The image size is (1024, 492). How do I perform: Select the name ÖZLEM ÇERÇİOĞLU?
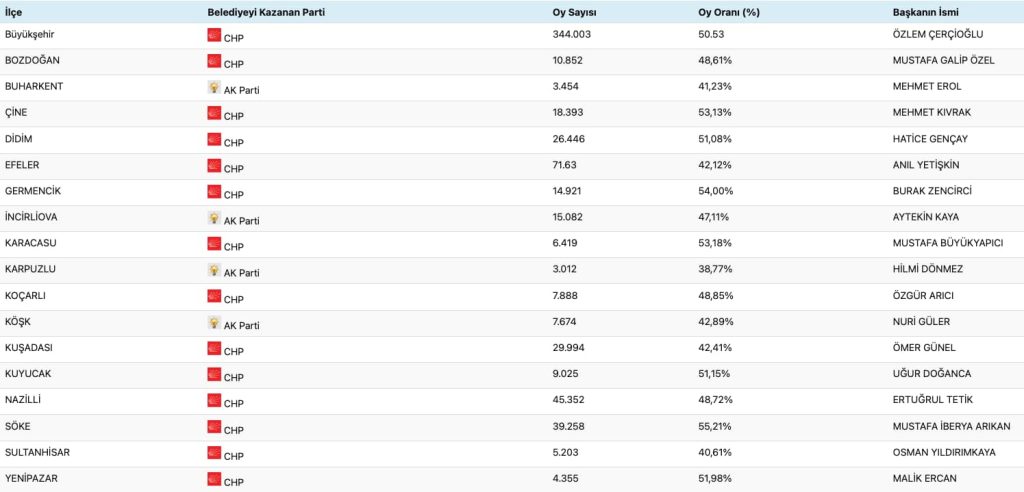(931, 34)
